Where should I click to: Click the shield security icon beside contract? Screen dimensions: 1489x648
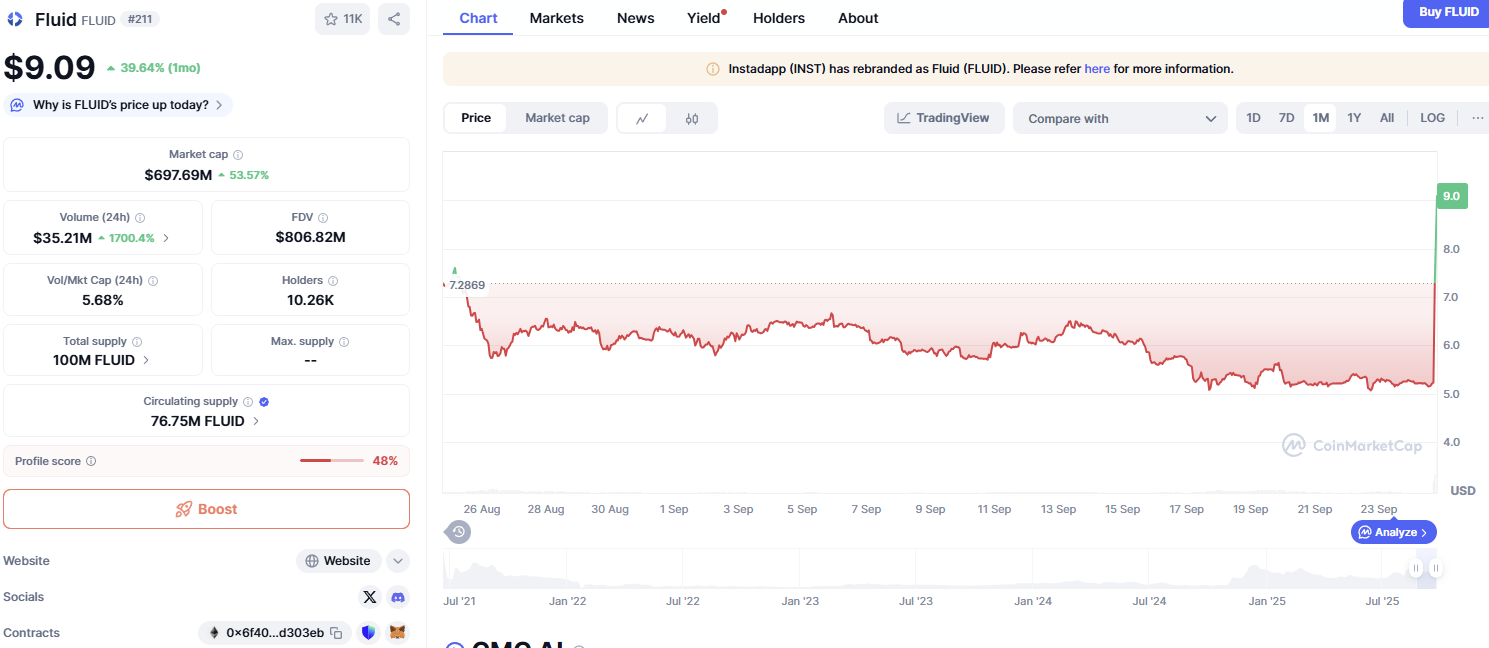pyautogui.click(x=369, y=633)
